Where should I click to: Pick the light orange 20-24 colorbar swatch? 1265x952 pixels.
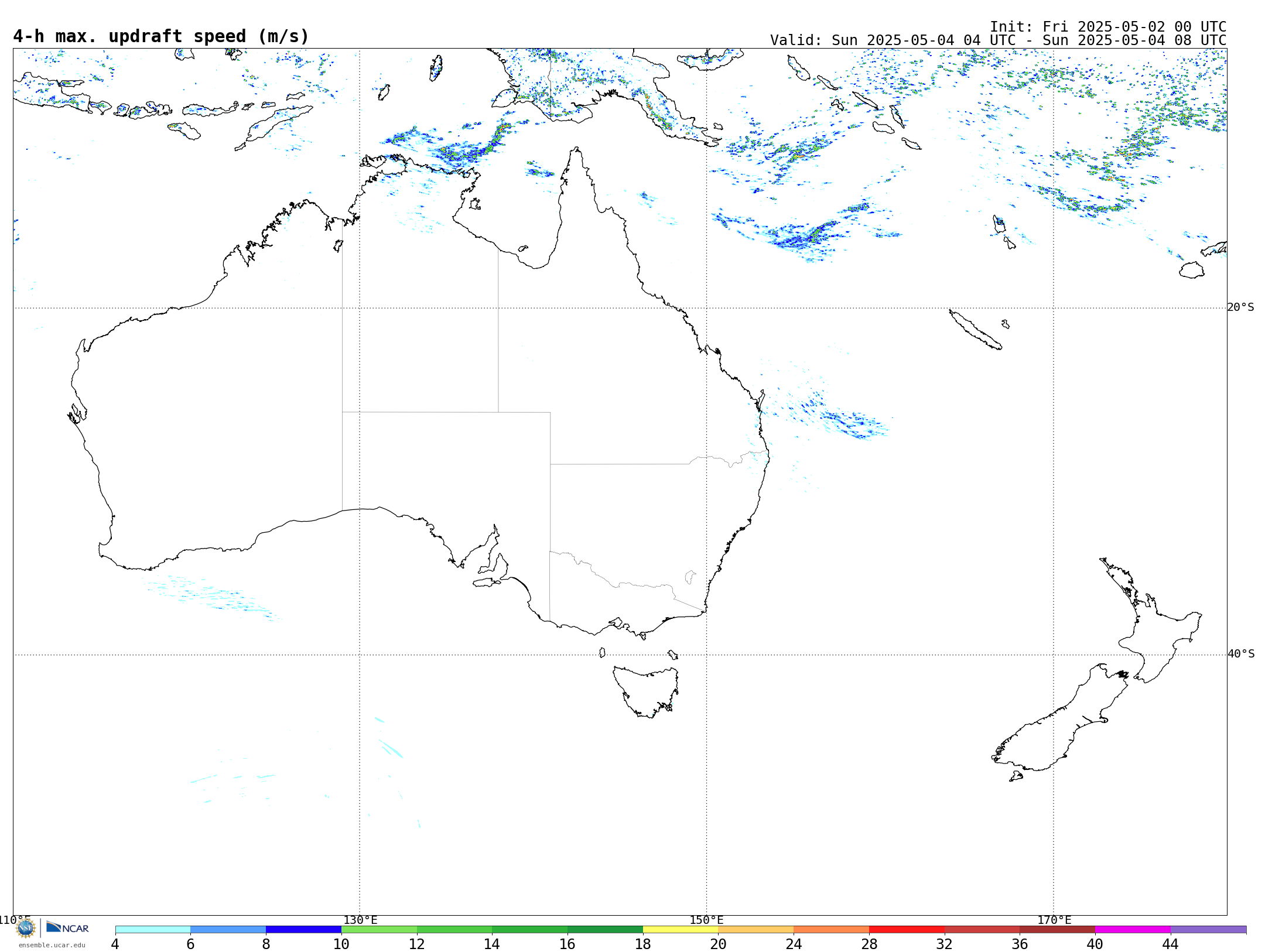coord(756,930)
